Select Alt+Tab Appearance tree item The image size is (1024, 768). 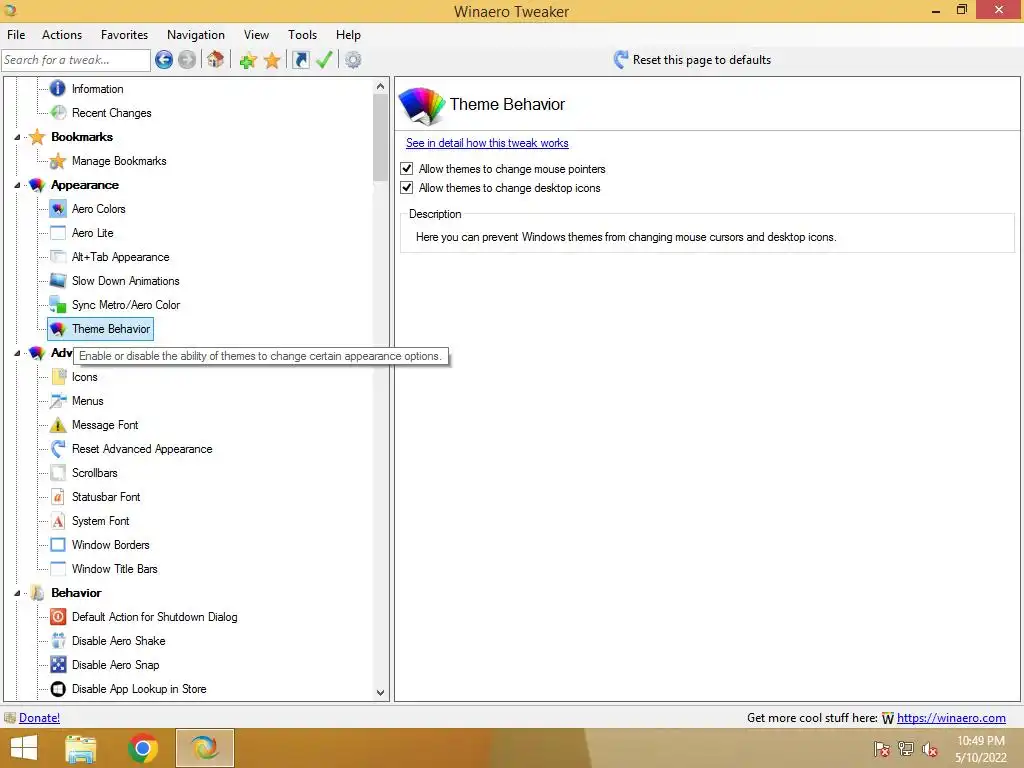(121, 257)
